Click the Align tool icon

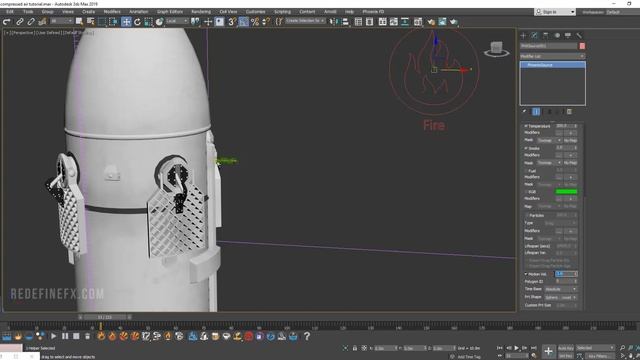(x=345, y=22)
